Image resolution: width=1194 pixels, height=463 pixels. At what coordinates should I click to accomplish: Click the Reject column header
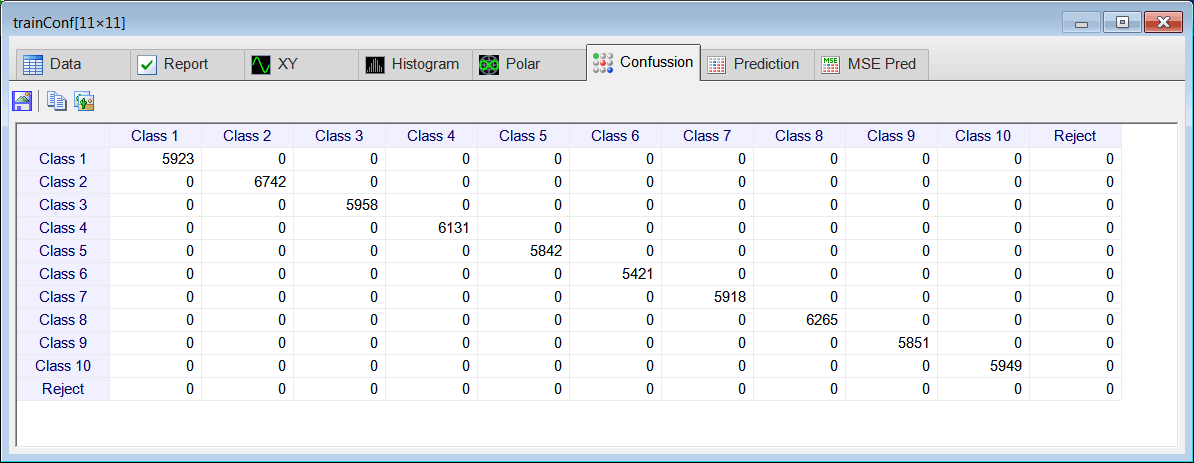1075,136
